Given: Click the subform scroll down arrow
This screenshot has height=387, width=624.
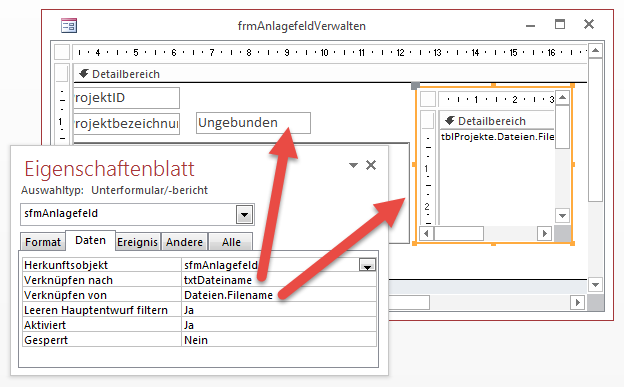Looking at the screenshot, I should [x=562, y=216].
